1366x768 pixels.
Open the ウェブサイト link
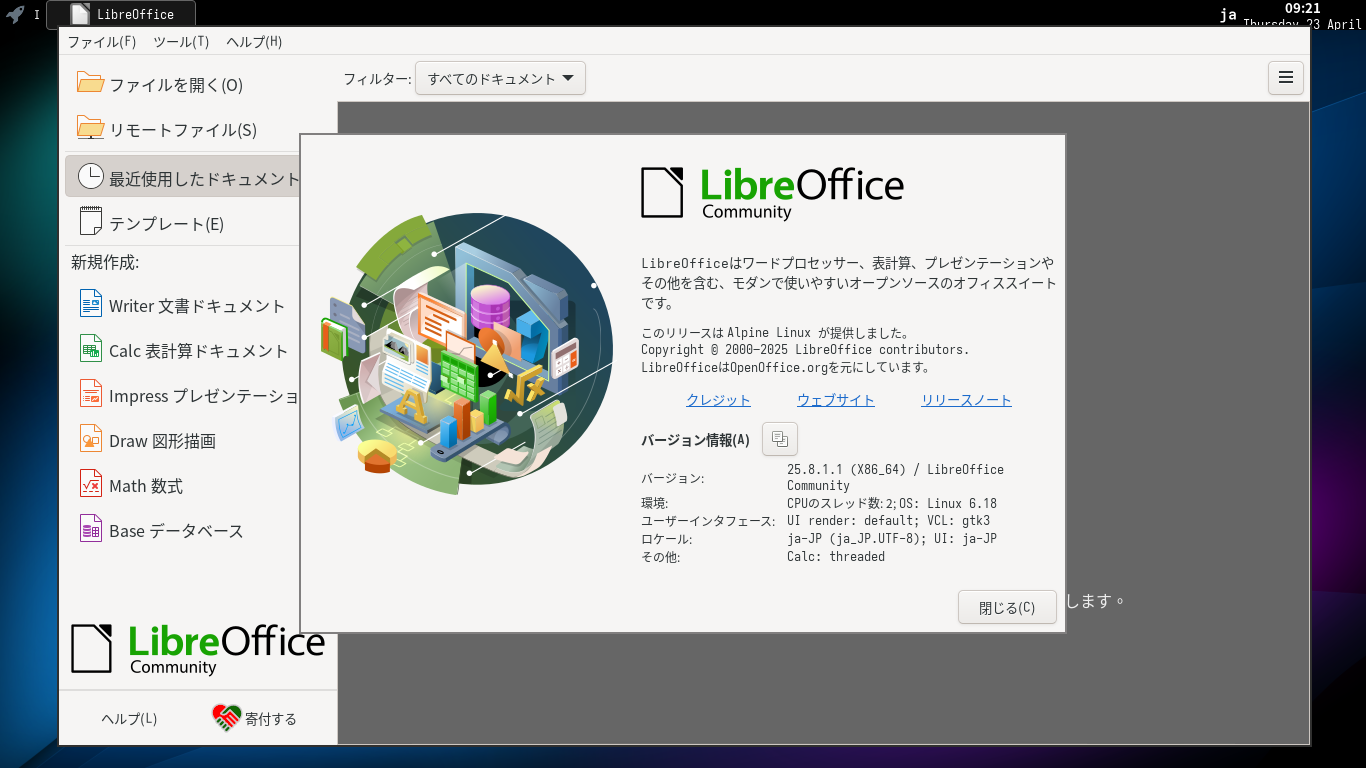click(x=836, y=400)
